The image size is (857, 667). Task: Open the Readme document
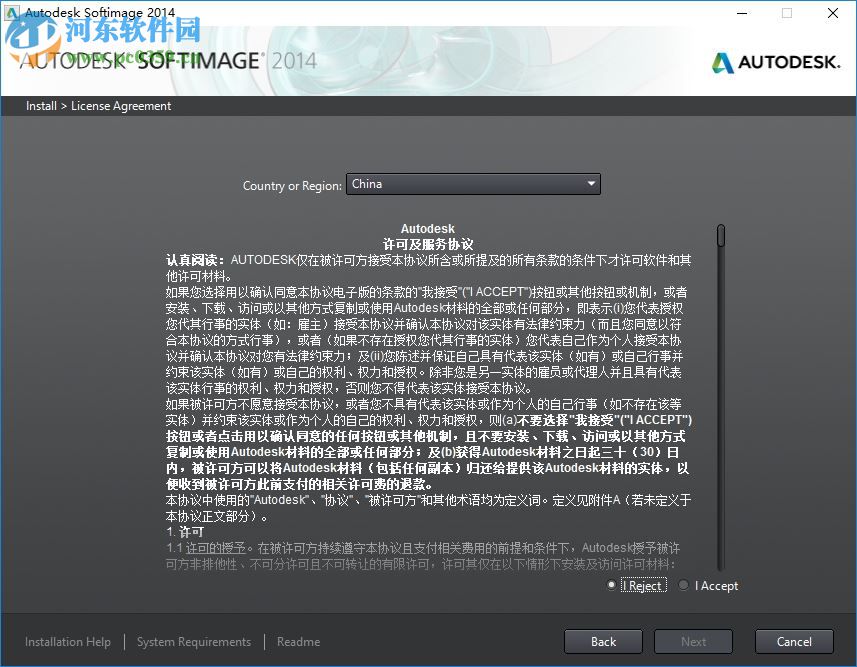pos(298,642)
